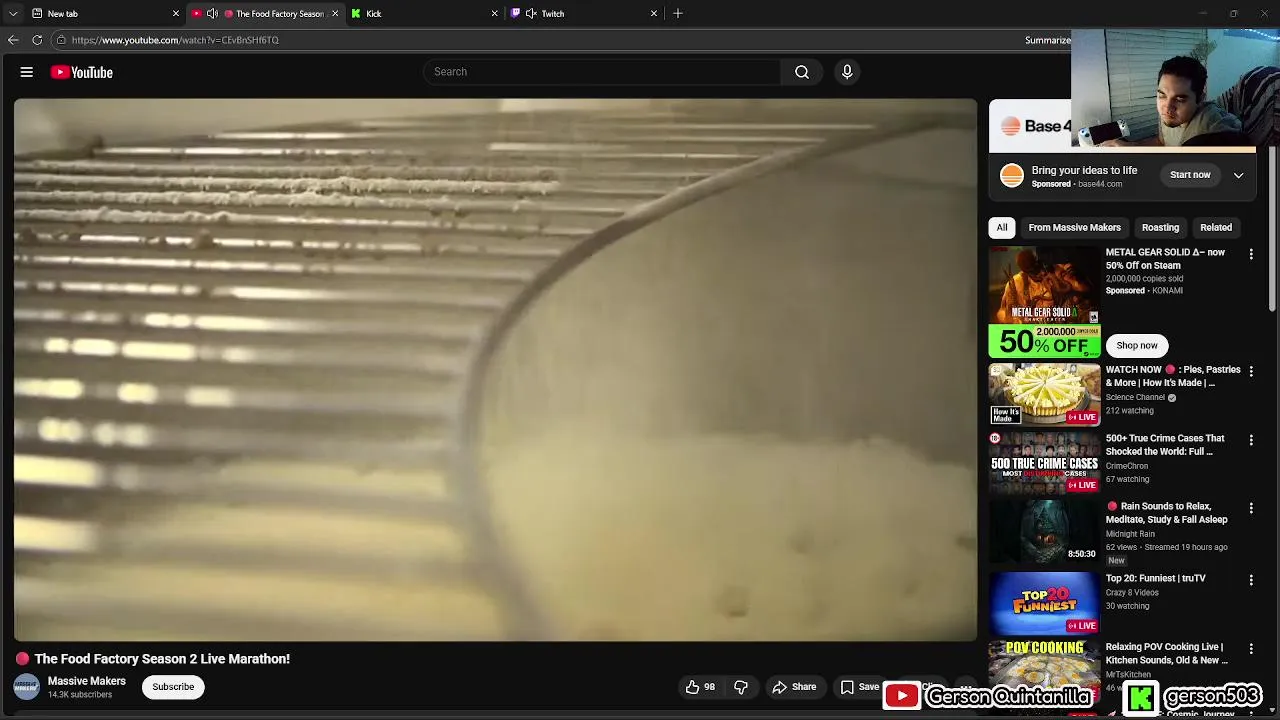Go to YouTube home via logo
1280x720 pixels.
tap(82, 72)
